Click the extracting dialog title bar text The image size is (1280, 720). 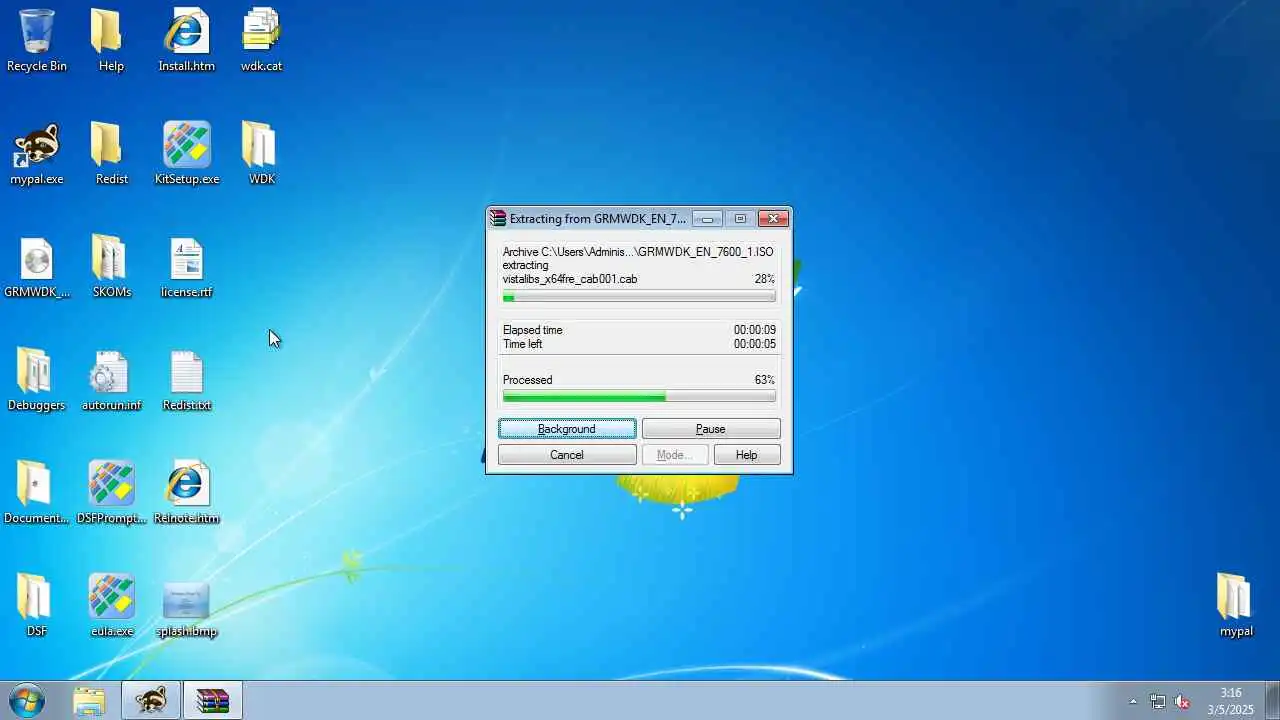pyautogui.click(x=598, y=219)
